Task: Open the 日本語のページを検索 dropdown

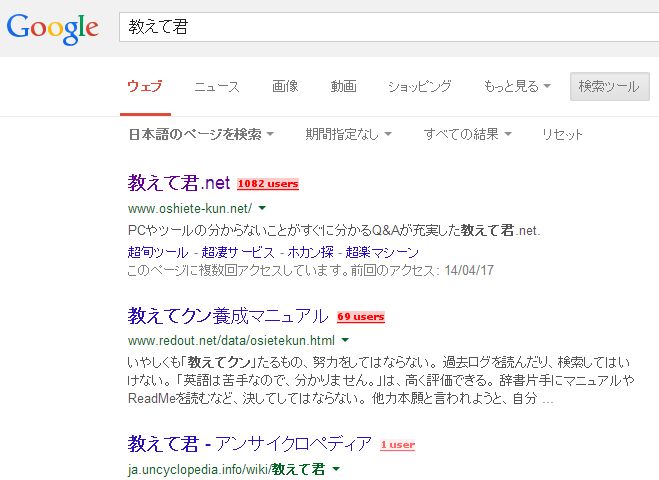Action: pyautogui.click(x=201, y=135)
